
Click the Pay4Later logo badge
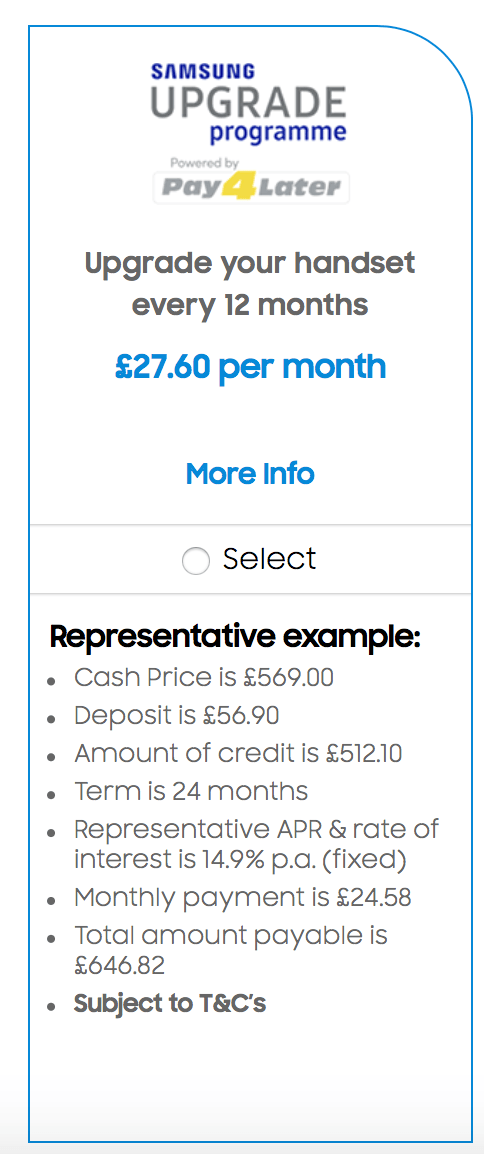(x=252, y=187)
